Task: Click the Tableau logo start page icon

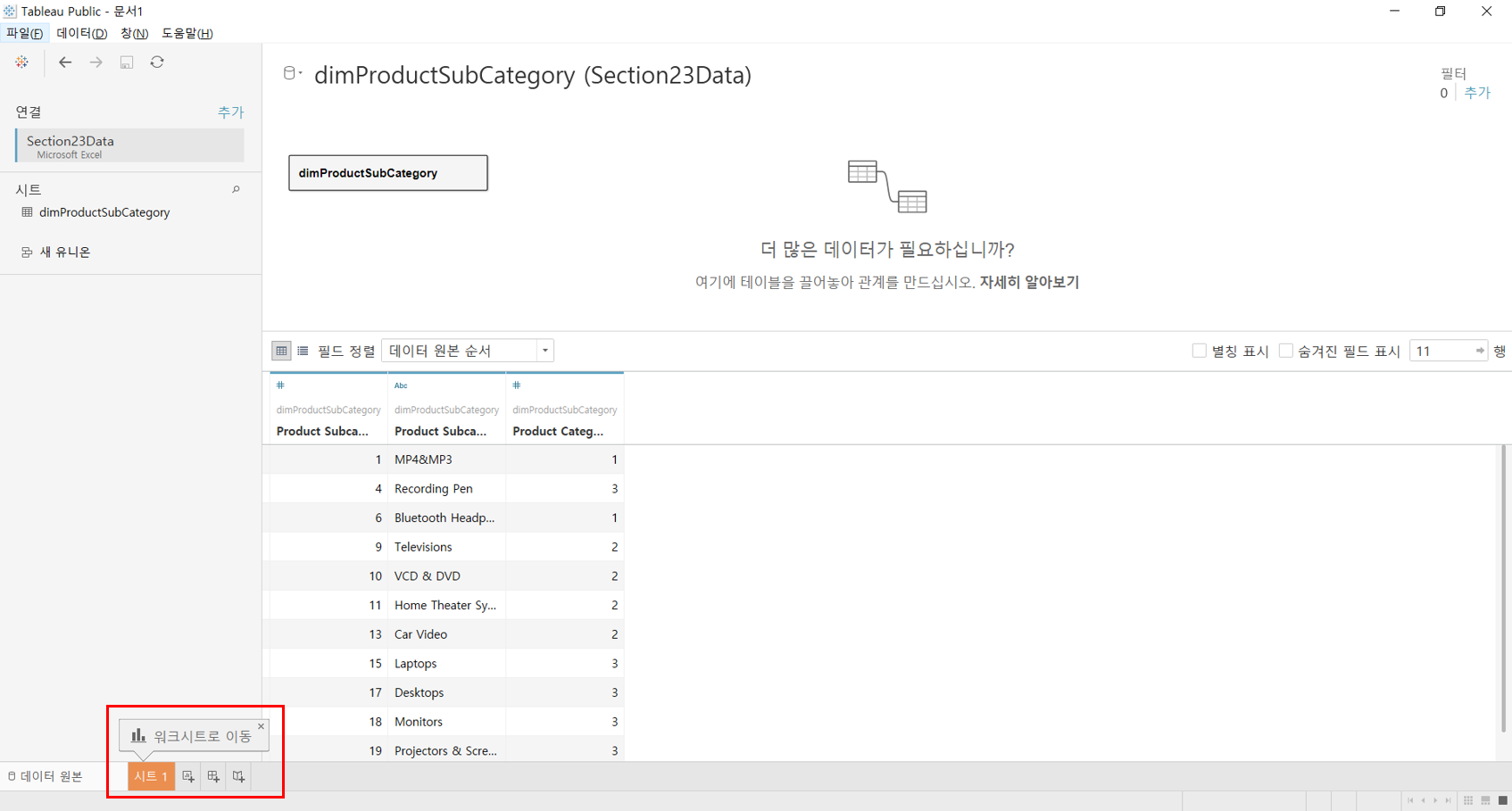Action: tap(21, 62)
